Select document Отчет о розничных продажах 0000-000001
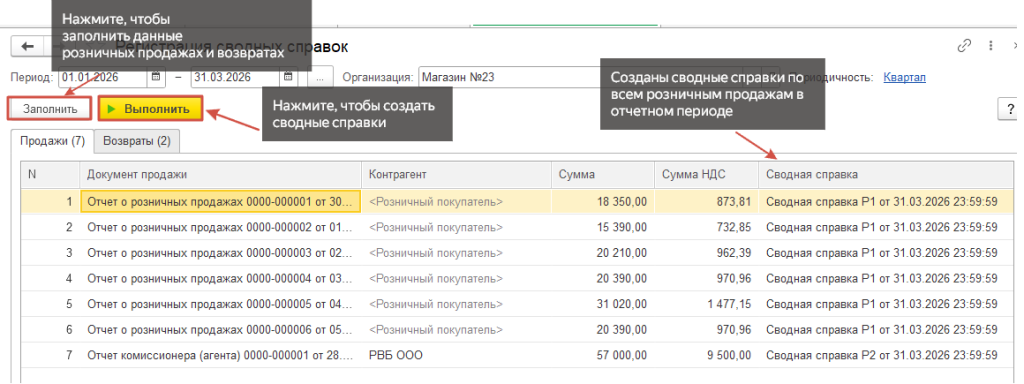This screenshot has height=384, width=1024. coord(220,202)
